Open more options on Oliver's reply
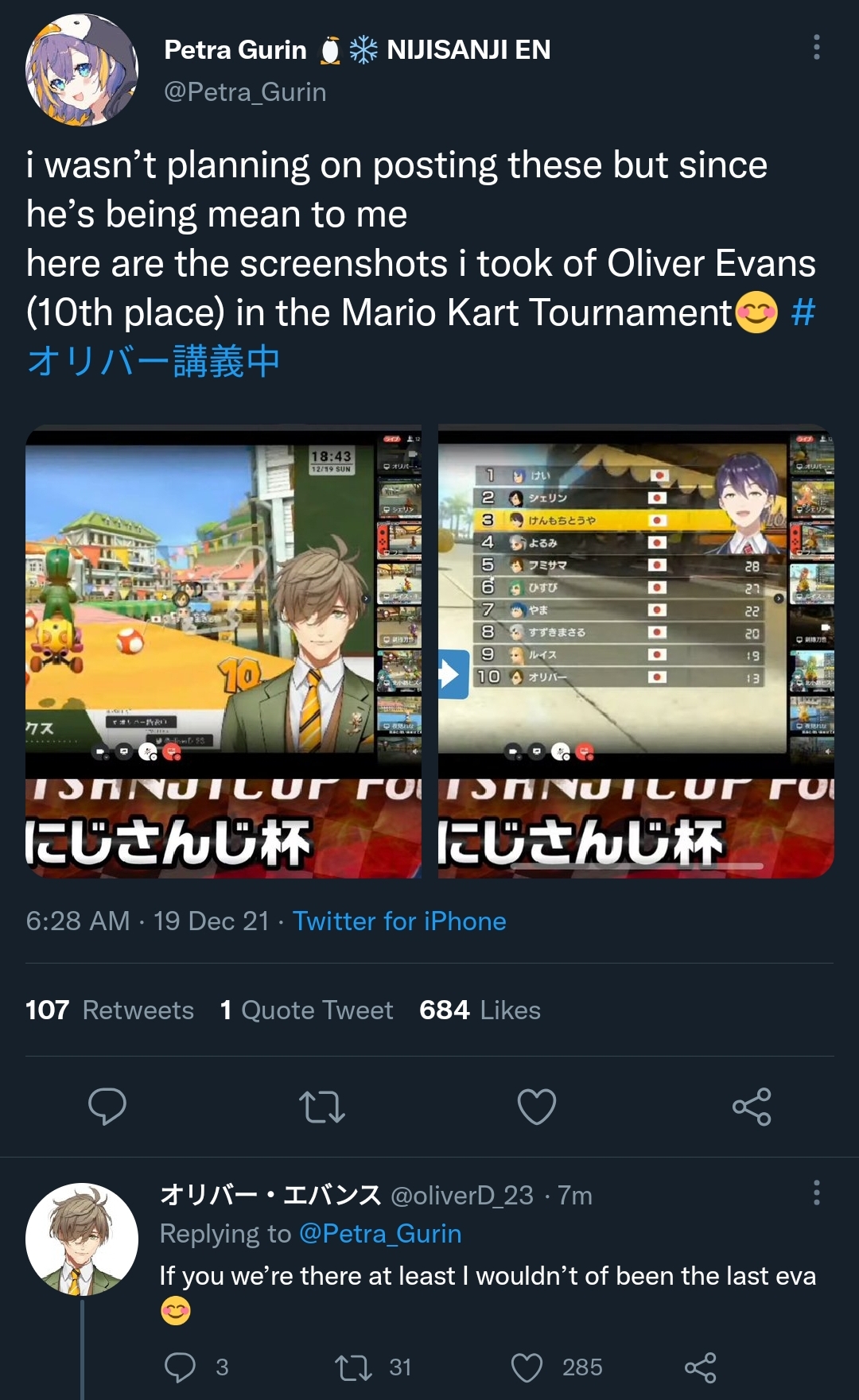This screenshot has height=1400, width=859. click(x=816, y=1193)
